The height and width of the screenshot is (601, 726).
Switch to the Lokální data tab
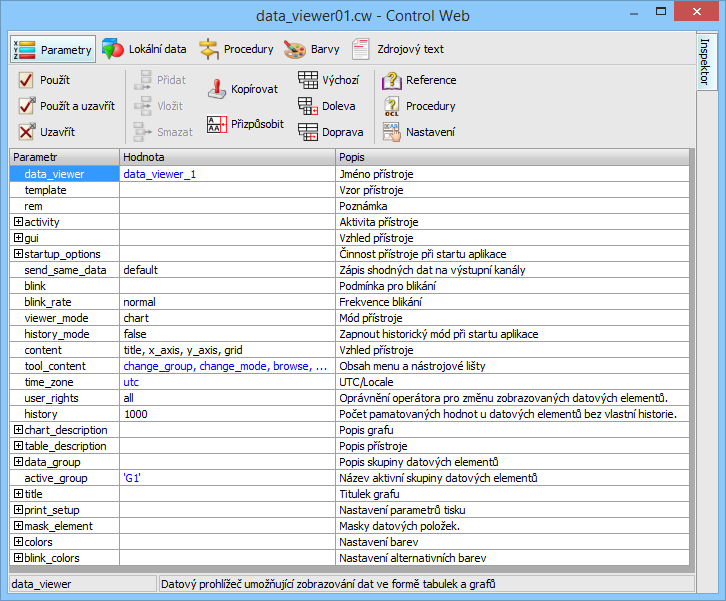(144, 49)
